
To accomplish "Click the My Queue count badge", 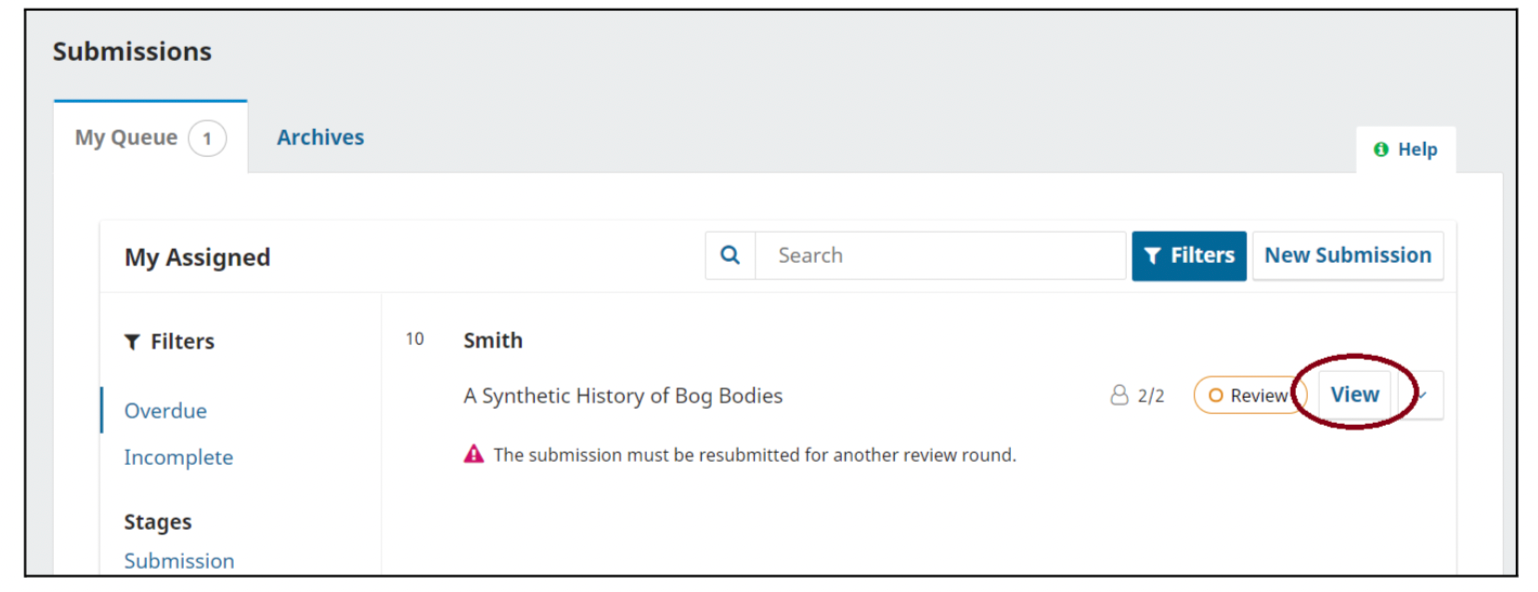I will pos(207,138).
